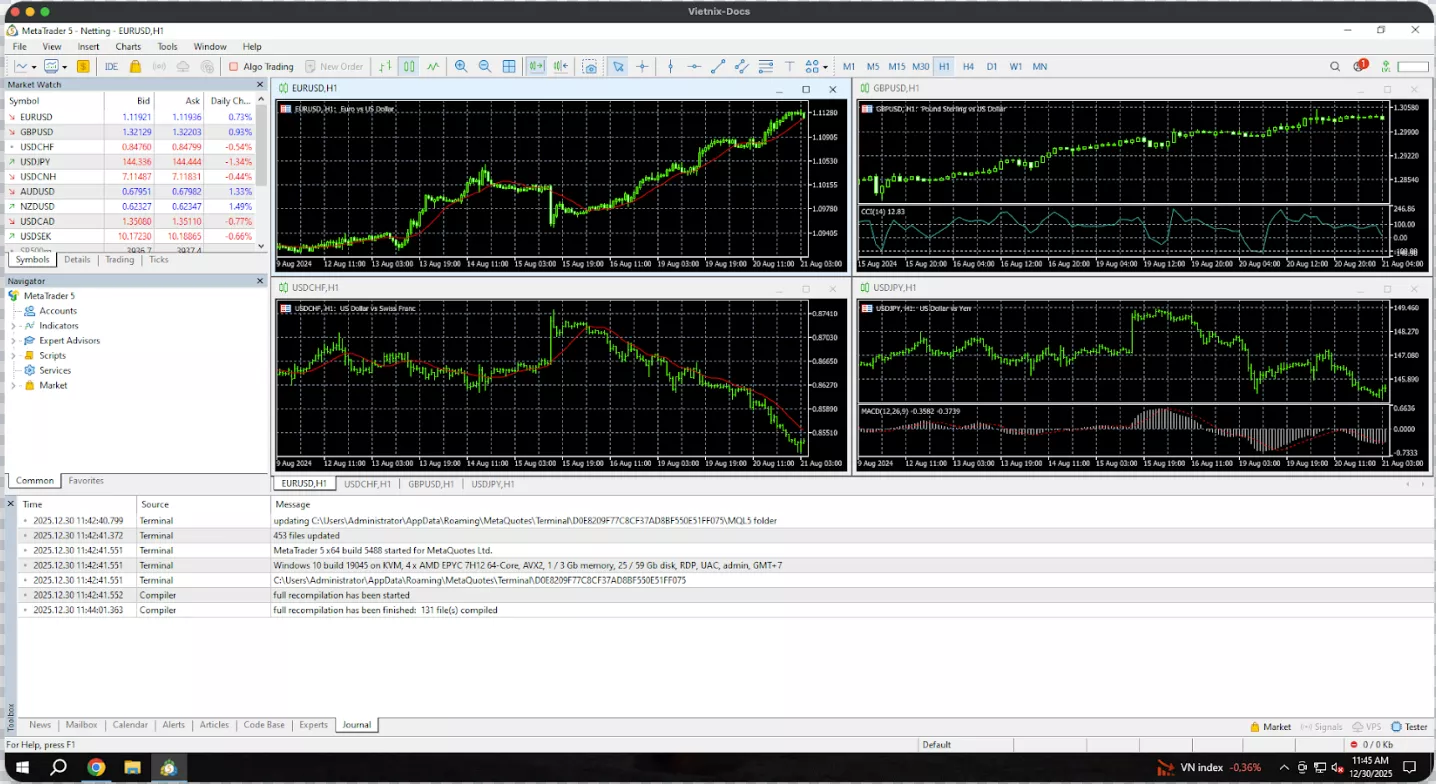Toggle chart auto scroll to end
This screenshot has height=784, width=1436.
click(537, 67)
